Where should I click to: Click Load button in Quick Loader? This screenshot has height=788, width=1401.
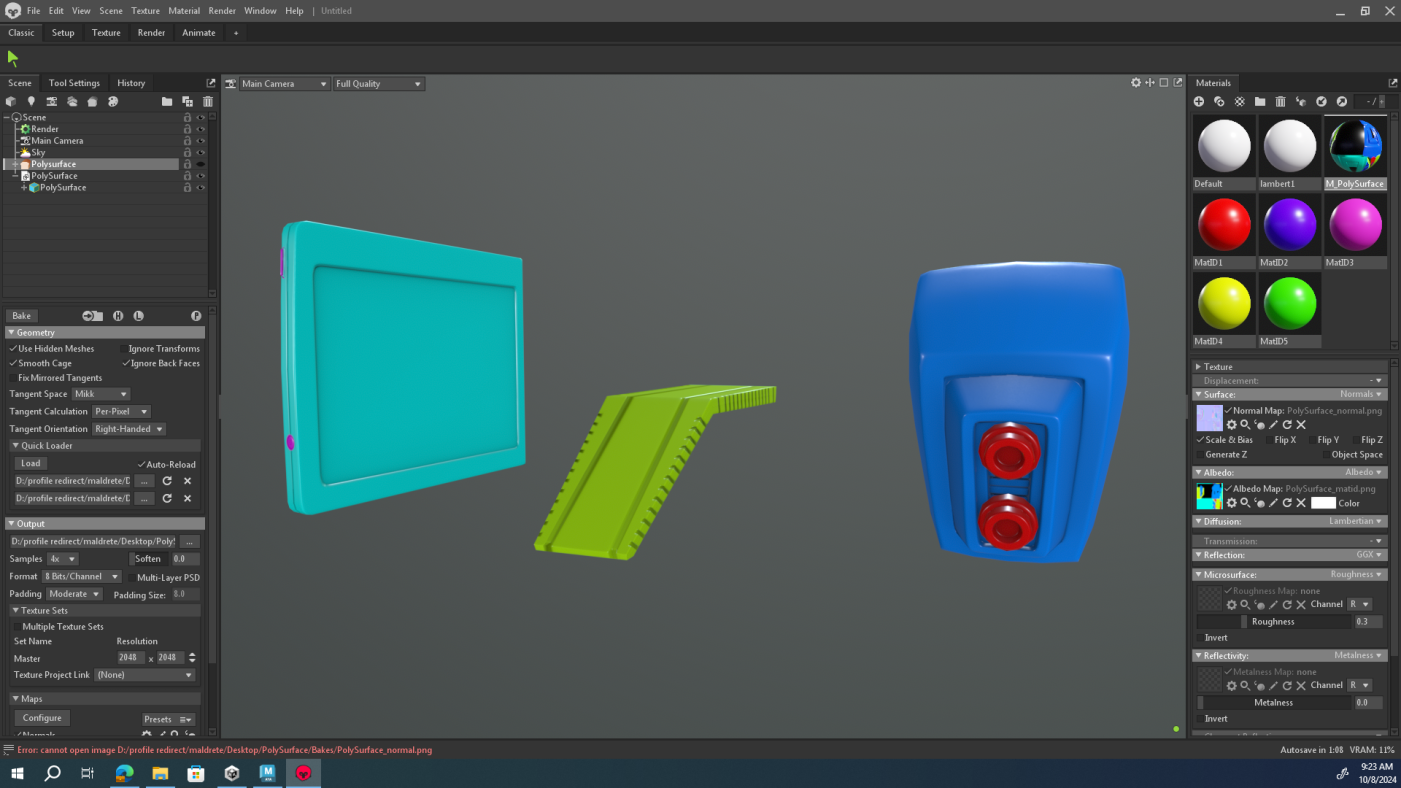(31, 464)
